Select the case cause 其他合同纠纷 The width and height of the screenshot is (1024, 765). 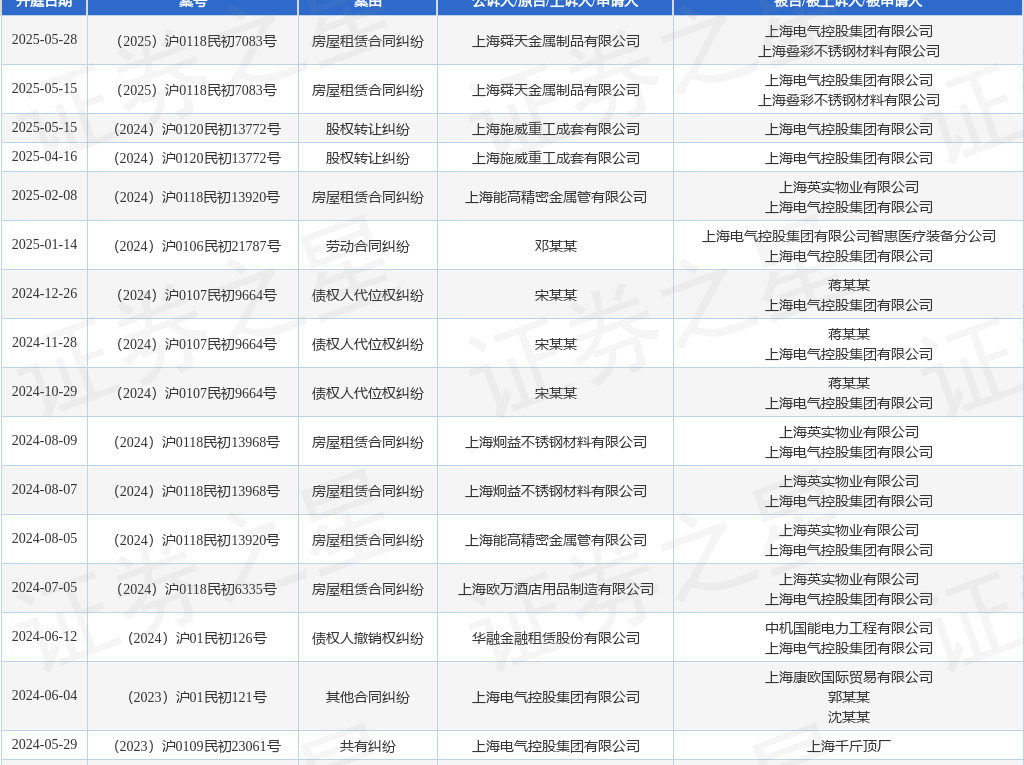tap(368, 697)
